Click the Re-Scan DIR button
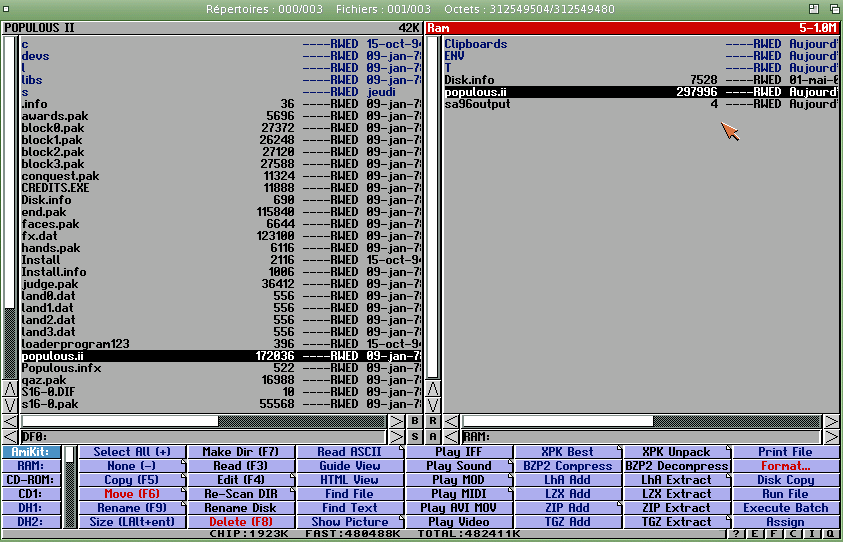Image resolution: width=843 pixels, height=542 pixels. tap(241, 494)
